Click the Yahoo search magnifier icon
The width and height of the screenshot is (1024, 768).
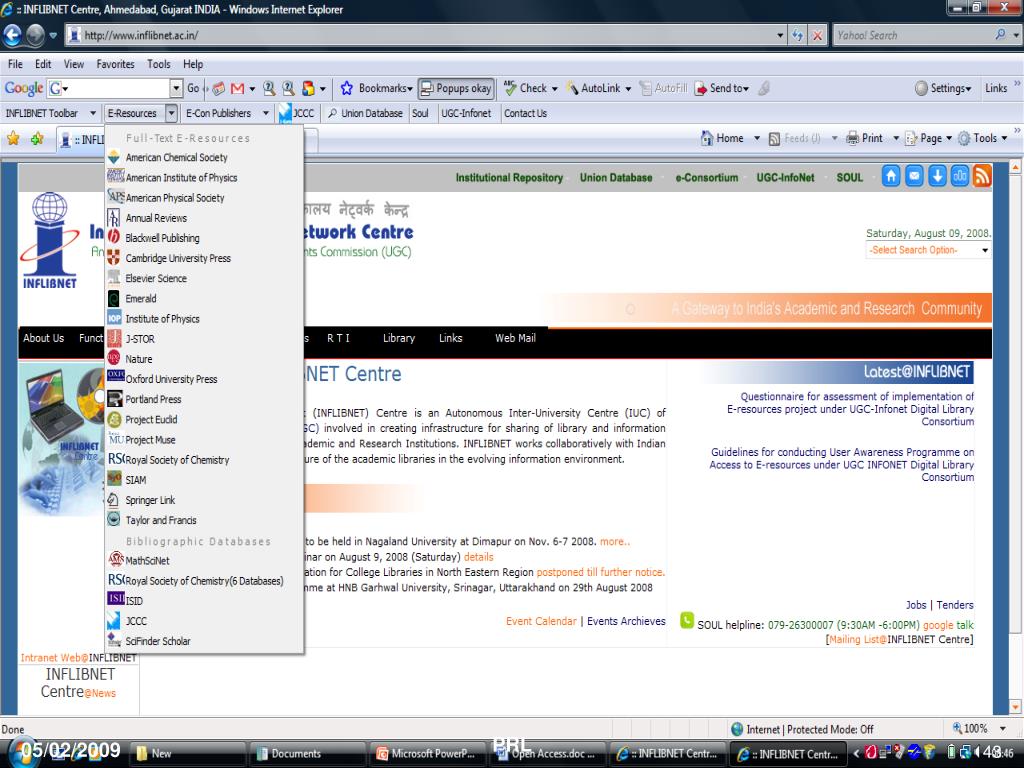[x=1000, y=35]
